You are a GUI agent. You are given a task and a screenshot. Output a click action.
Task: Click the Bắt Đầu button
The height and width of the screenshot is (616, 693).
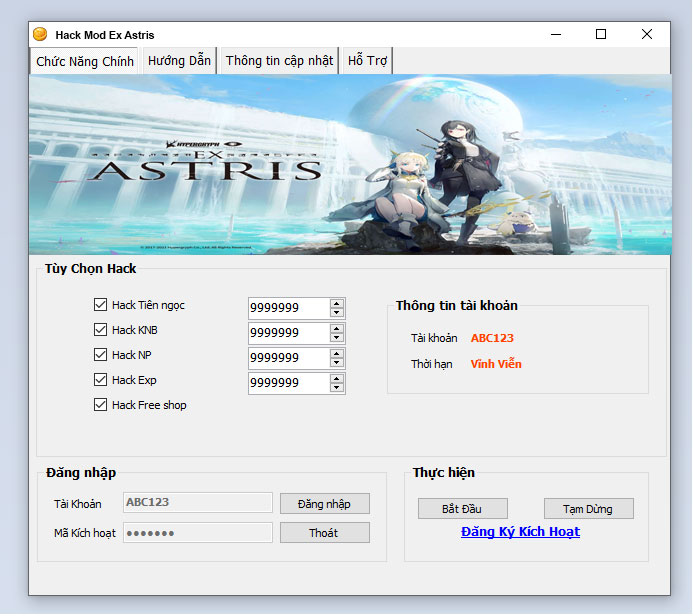coord(463,509)
